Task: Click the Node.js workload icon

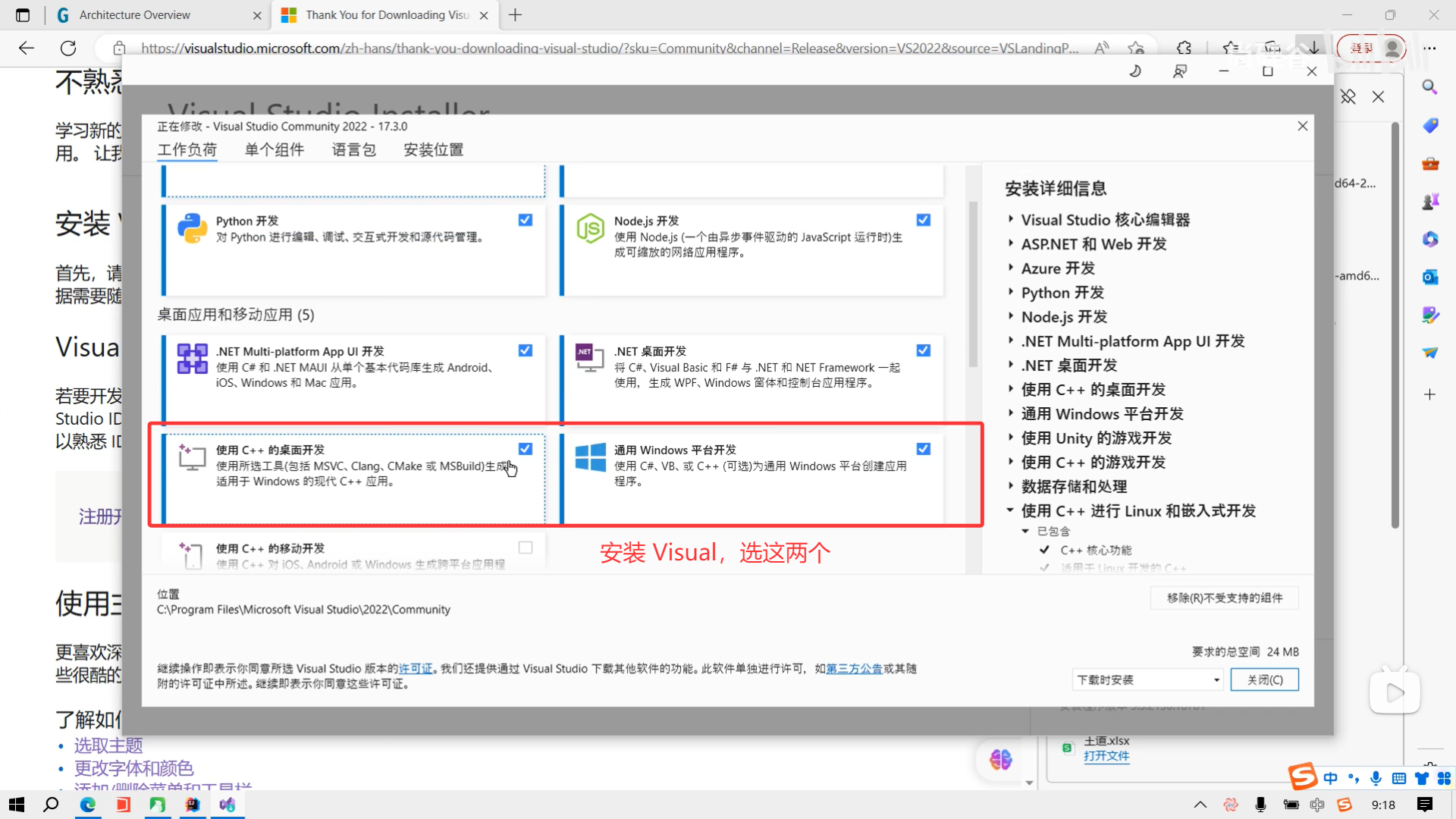Action: click(590, 228)
